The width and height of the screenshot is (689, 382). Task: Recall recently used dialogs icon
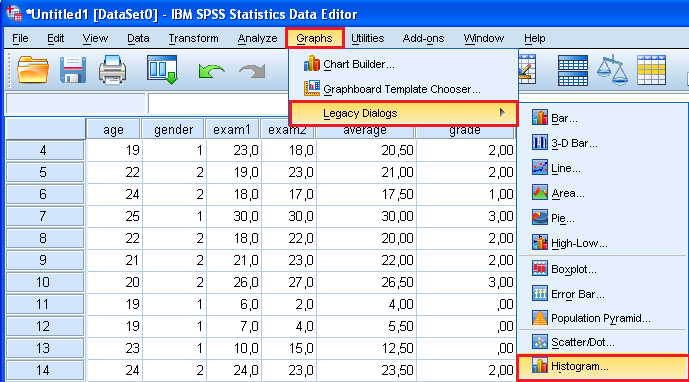[x=162, y=69]
